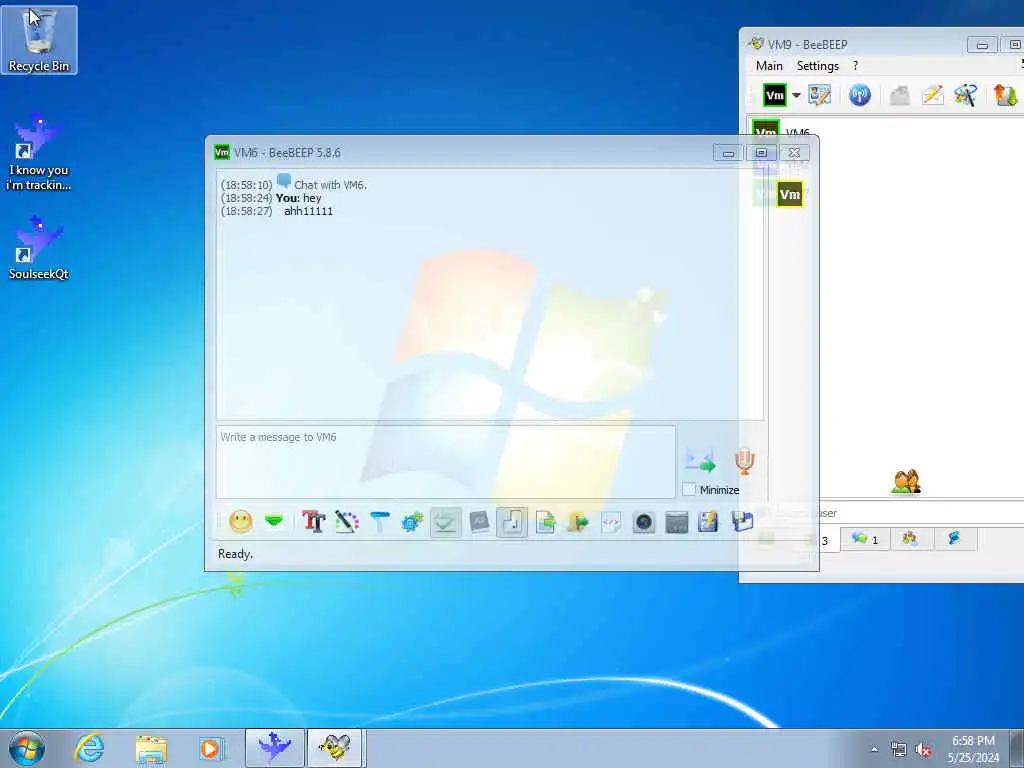This screenshot has height=768, width=1024.
Task: Switch to the groups tab in VM9 window
Action: 910,539
